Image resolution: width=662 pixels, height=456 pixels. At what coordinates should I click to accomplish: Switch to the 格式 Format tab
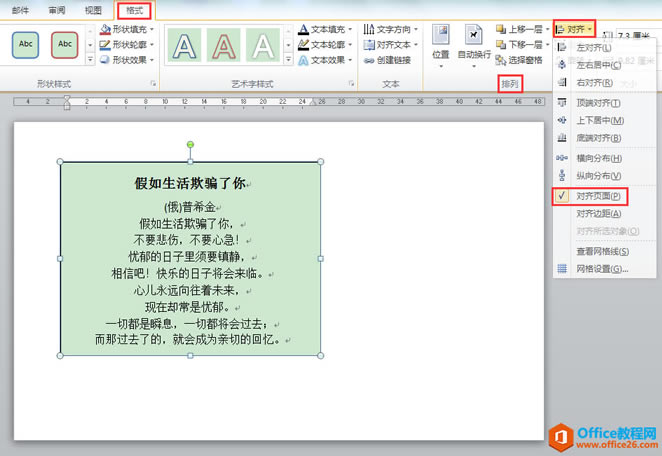click(134, 10)
